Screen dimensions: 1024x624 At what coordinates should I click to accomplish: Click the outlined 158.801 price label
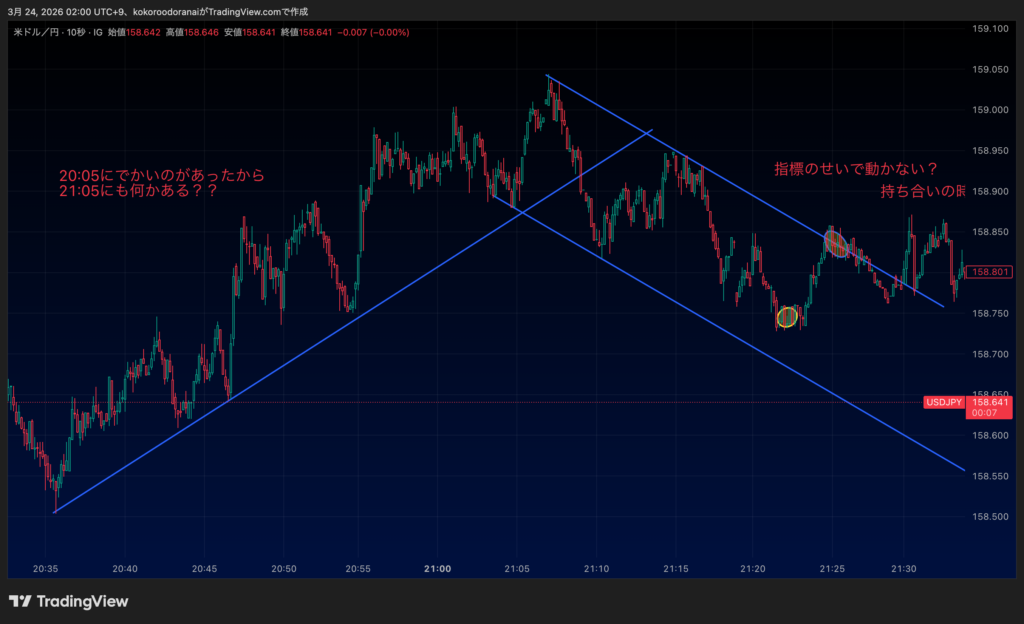(992, 271)
